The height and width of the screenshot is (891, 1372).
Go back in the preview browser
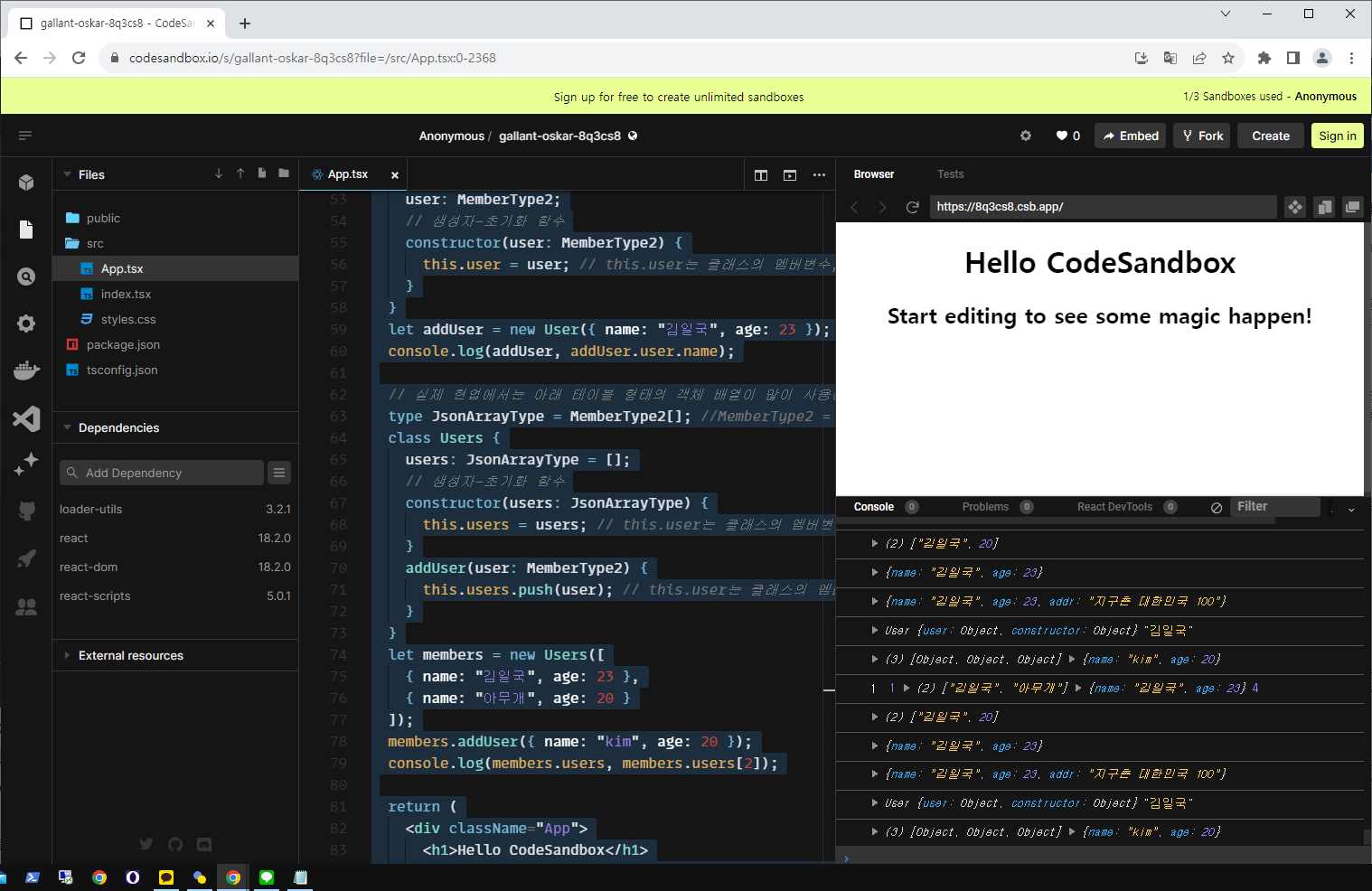[854, 207]
